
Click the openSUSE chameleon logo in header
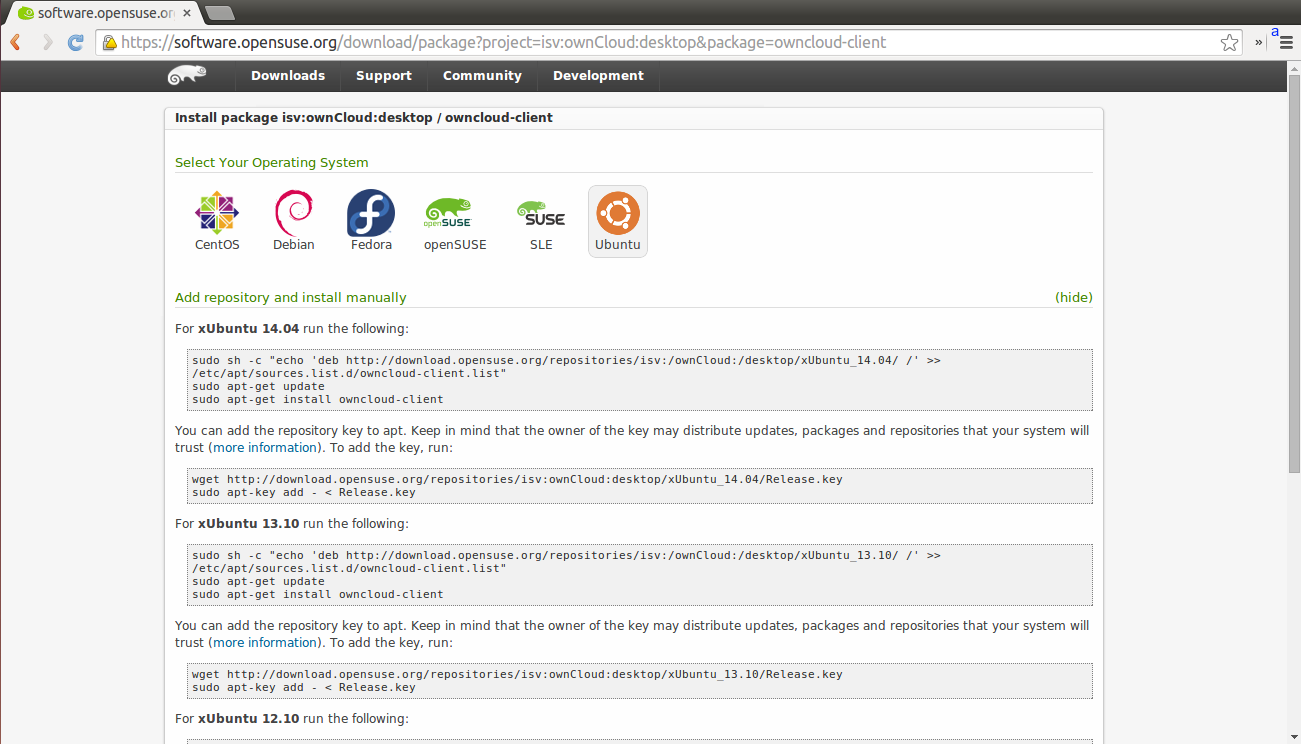point(187,76)
